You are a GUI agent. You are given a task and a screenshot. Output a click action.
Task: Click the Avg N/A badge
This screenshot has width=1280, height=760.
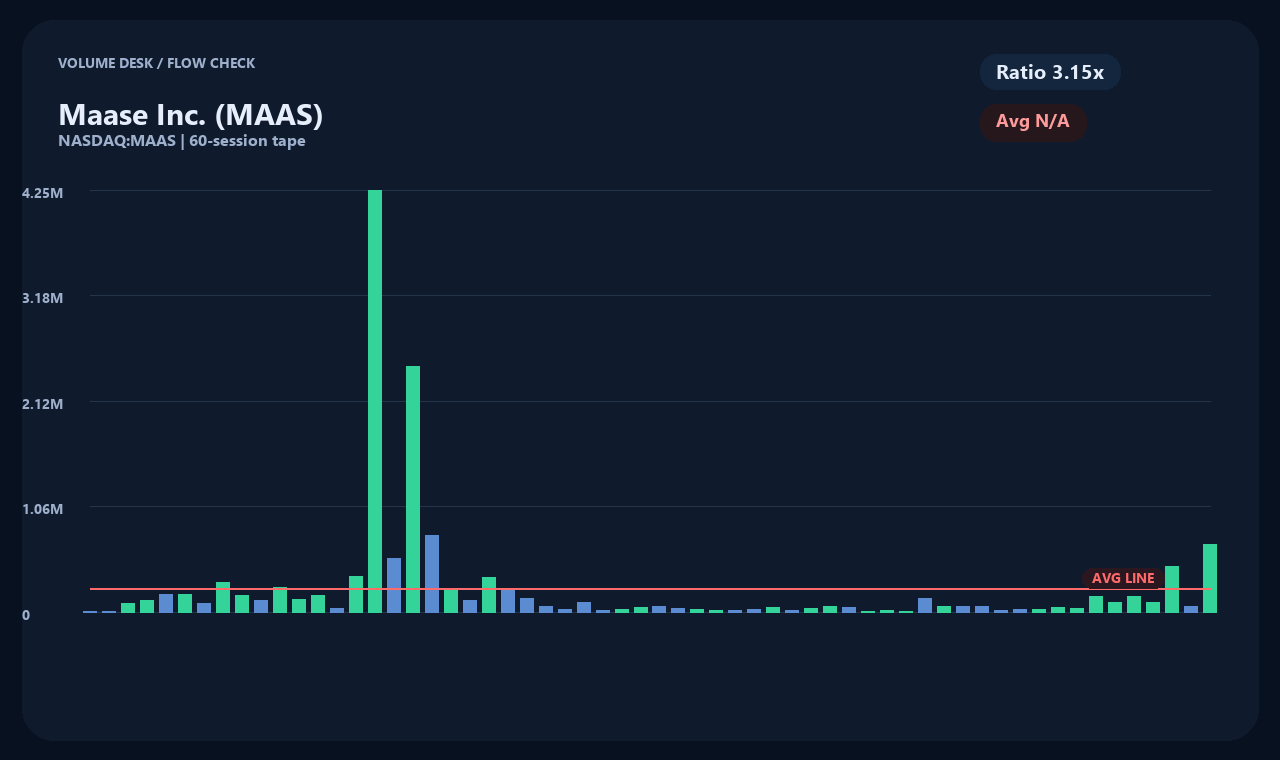(1033, 122)
